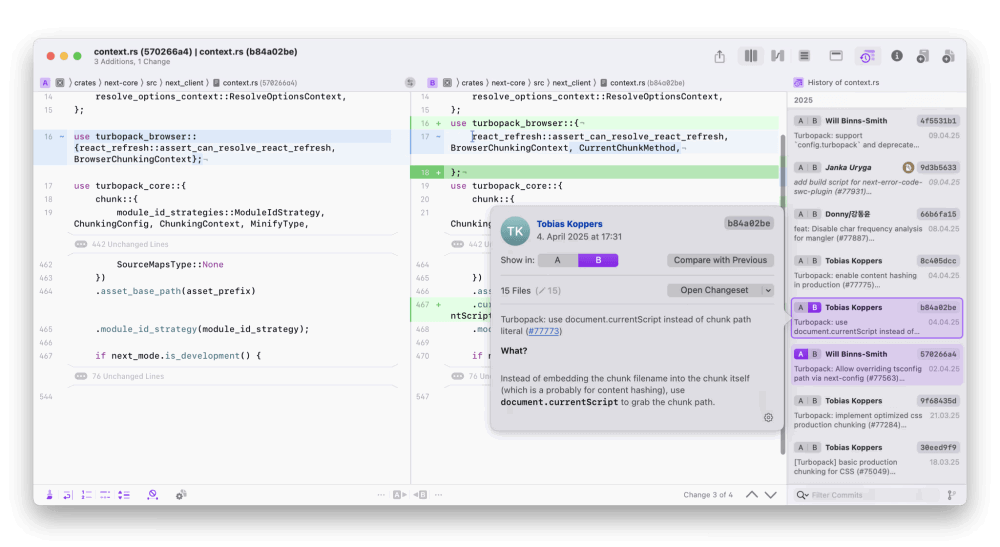Click next_client in left path bar

pos(184,83)
